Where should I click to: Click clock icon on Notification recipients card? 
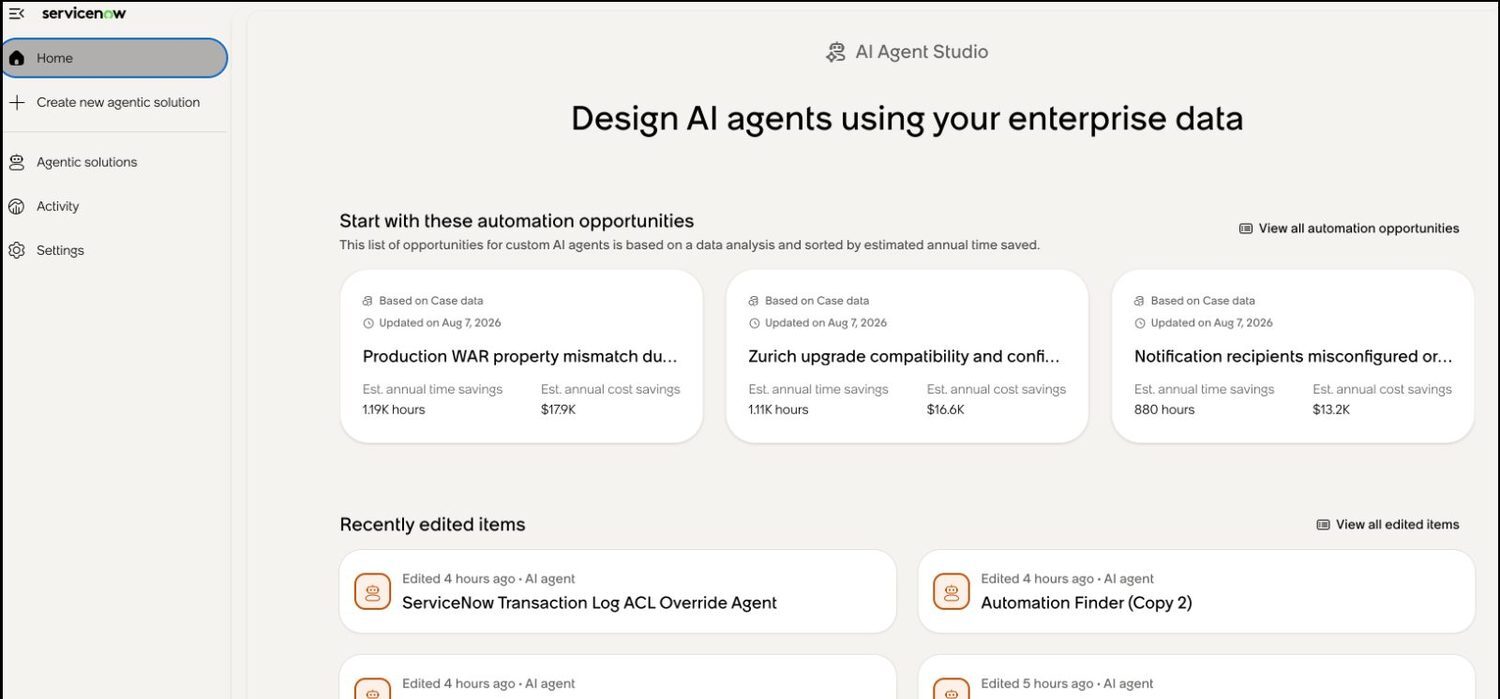point(1140,323)
